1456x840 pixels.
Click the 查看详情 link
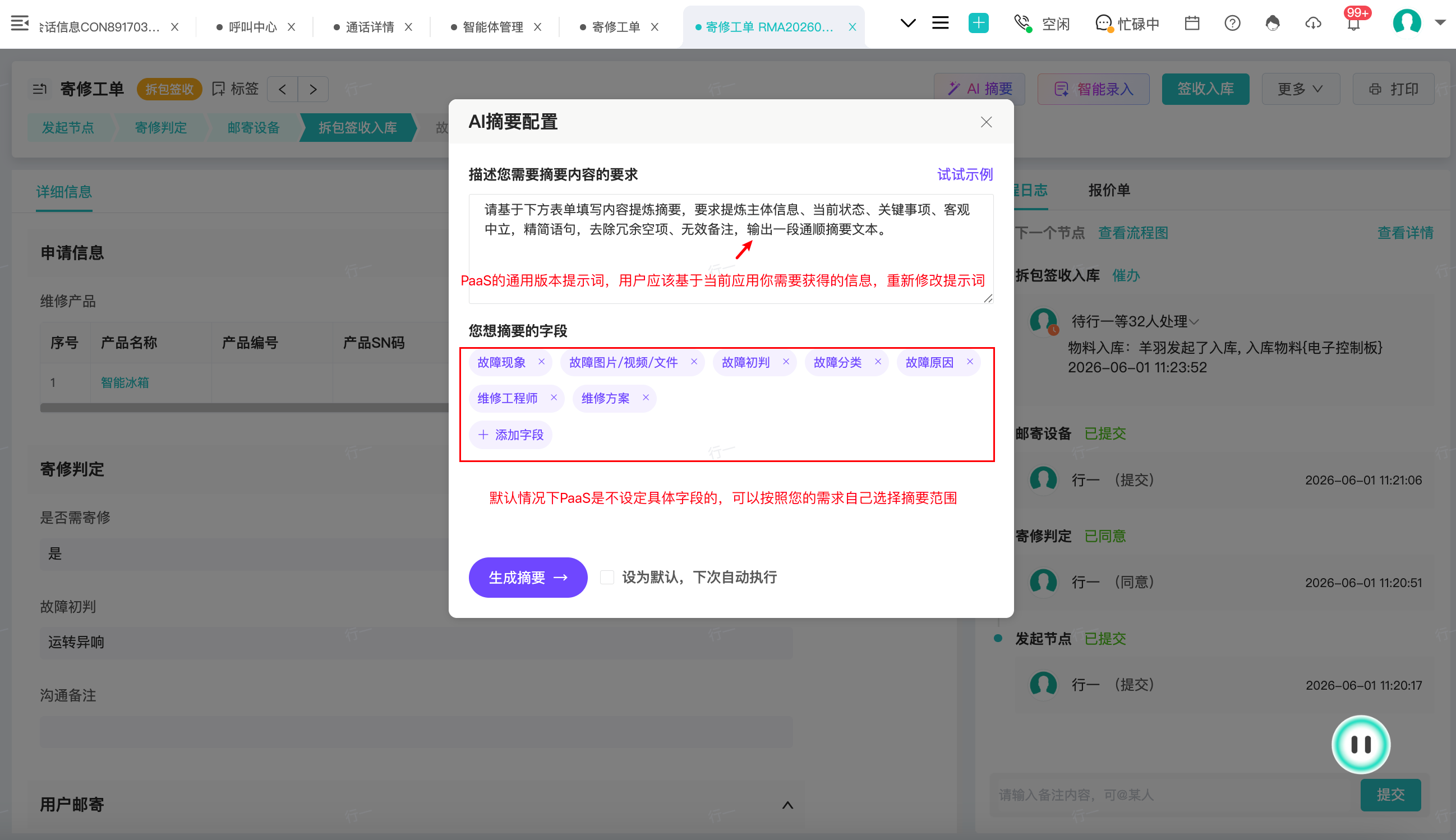coord(1405,233)
